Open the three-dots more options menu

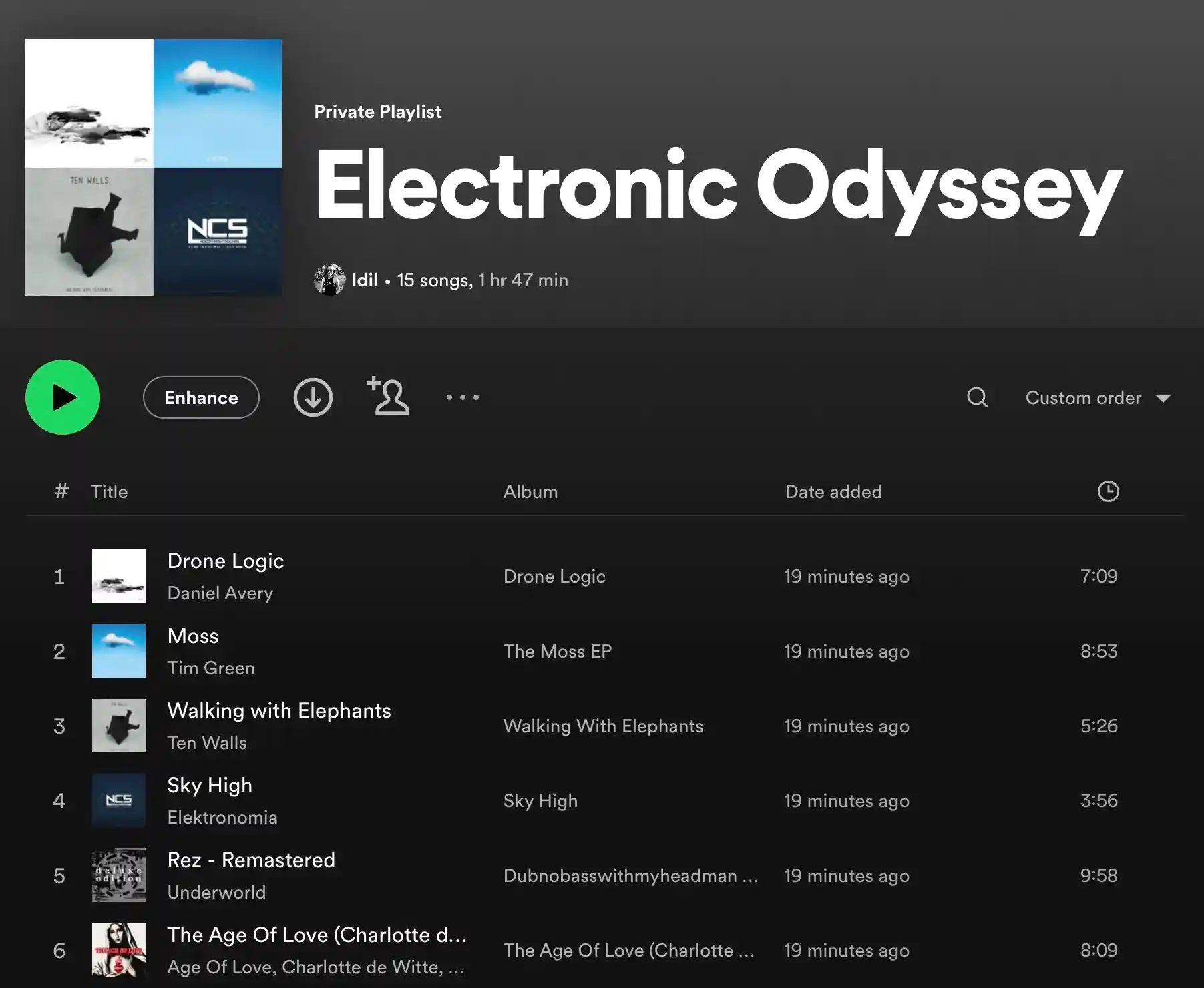coord(463,397)
